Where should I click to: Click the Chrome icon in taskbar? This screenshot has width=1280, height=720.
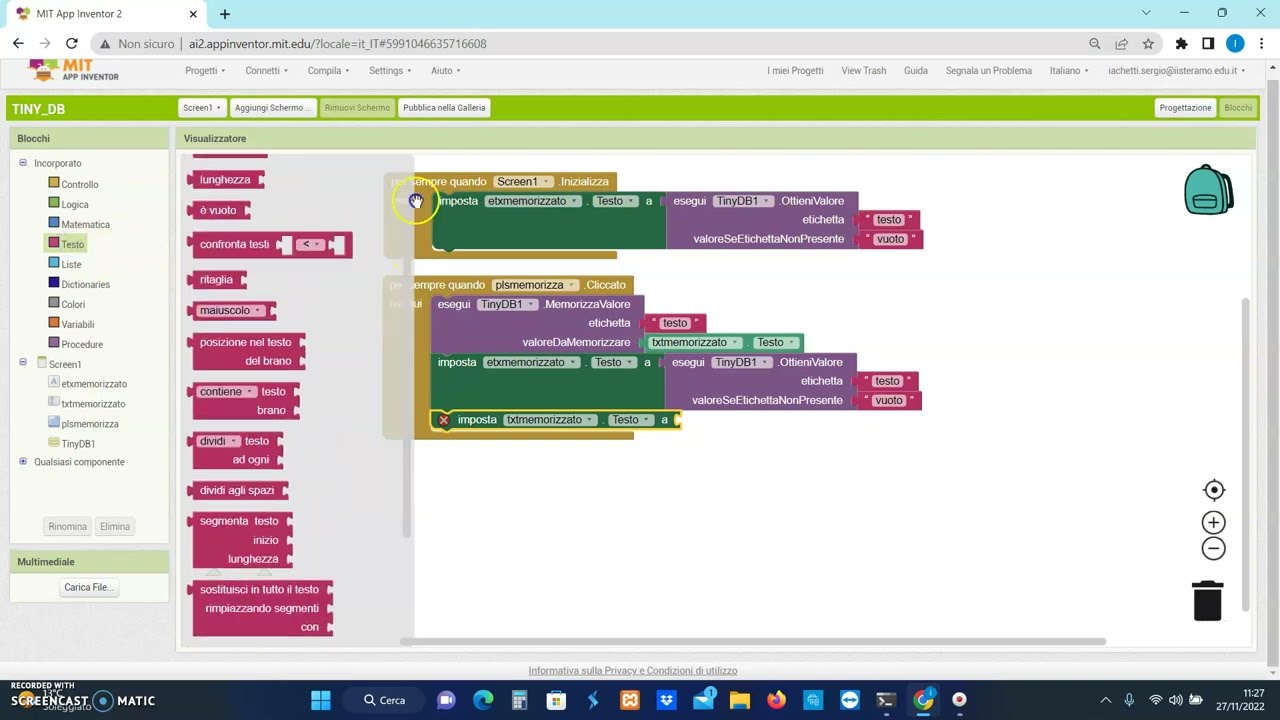pos(923,700)
